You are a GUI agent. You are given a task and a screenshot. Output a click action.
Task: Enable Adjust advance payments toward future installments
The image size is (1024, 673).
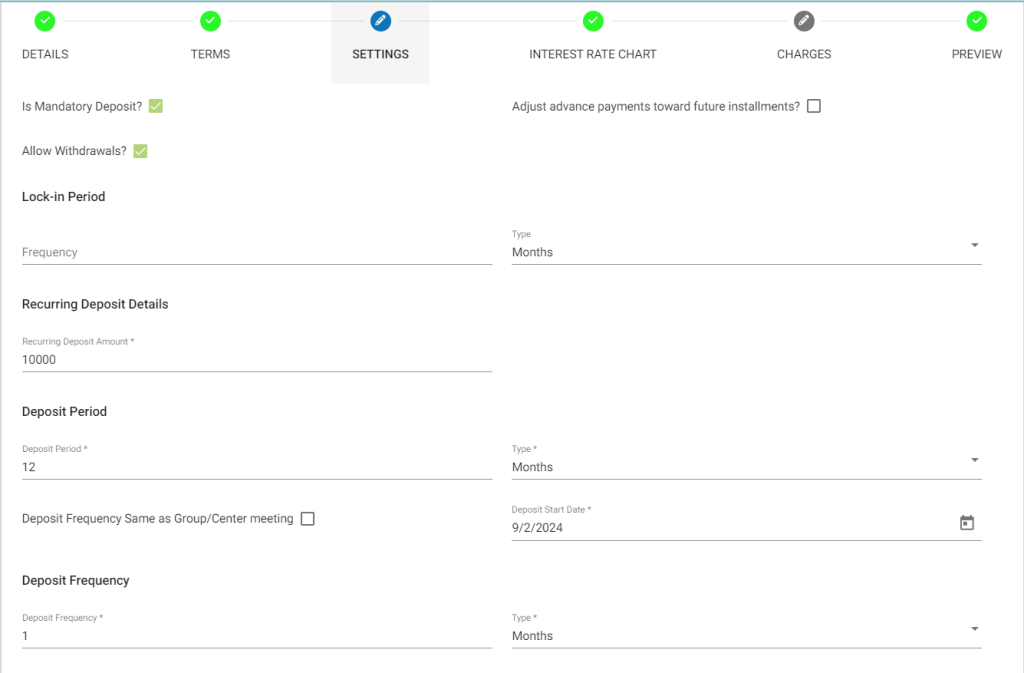[x=814, y=106]
